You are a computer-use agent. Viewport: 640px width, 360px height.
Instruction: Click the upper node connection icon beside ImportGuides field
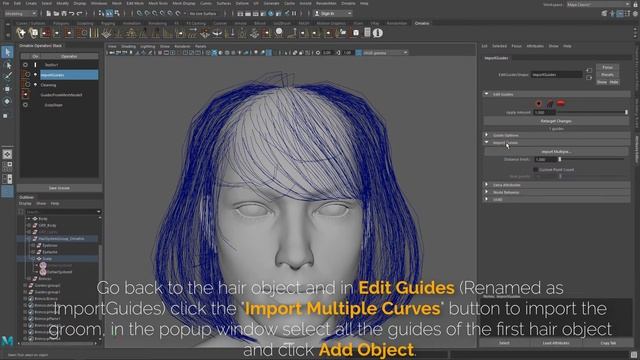589,71
